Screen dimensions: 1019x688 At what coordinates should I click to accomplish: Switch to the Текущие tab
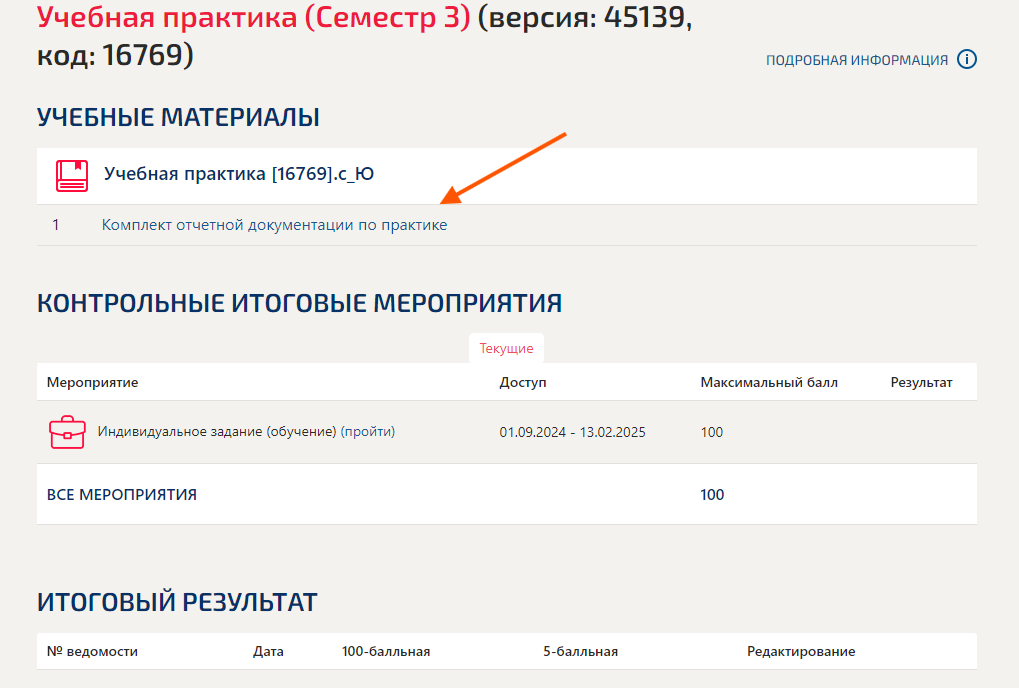[506, 348]
